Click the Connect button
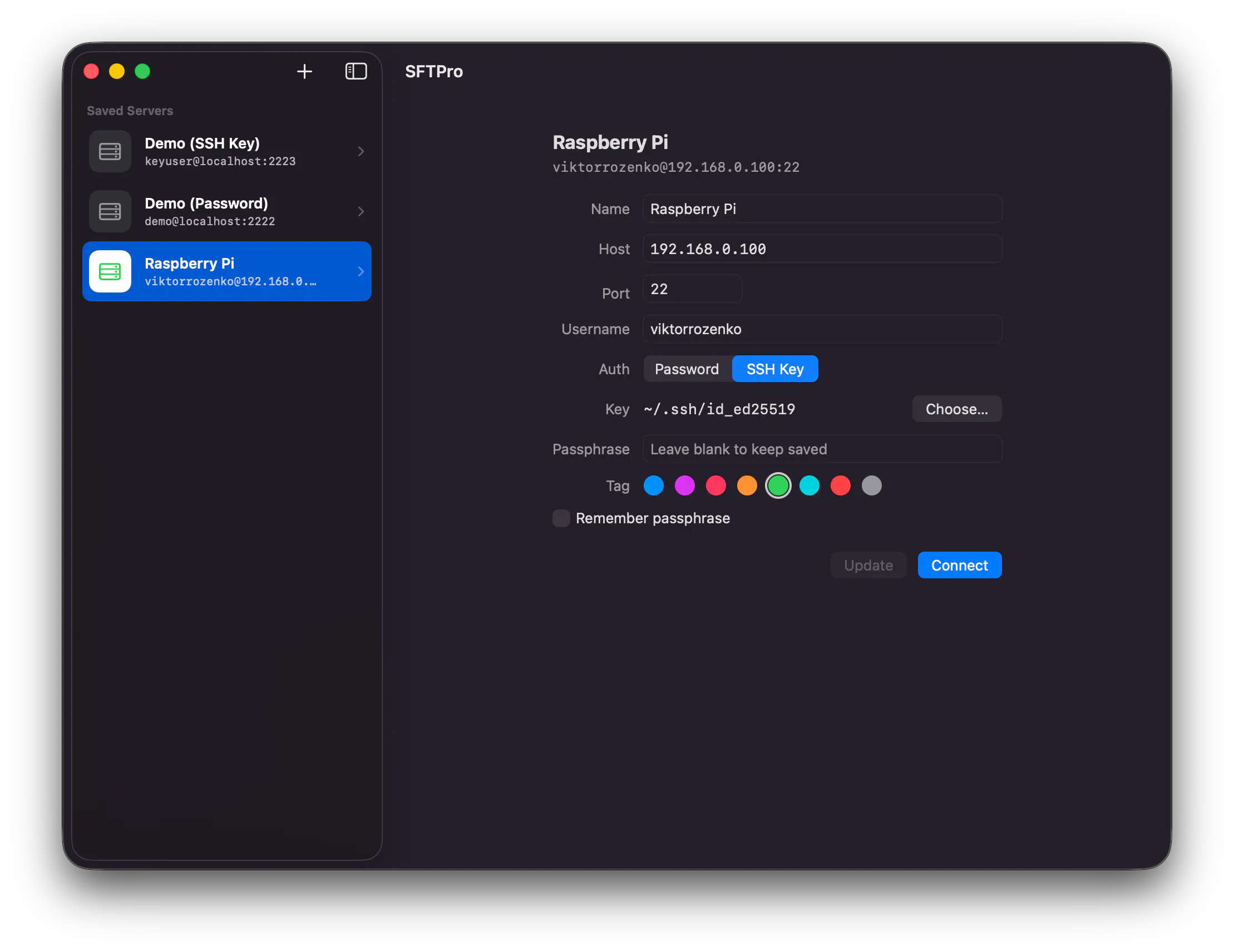The height and width of the screenshot is (952, 1234). pos(959,565)
